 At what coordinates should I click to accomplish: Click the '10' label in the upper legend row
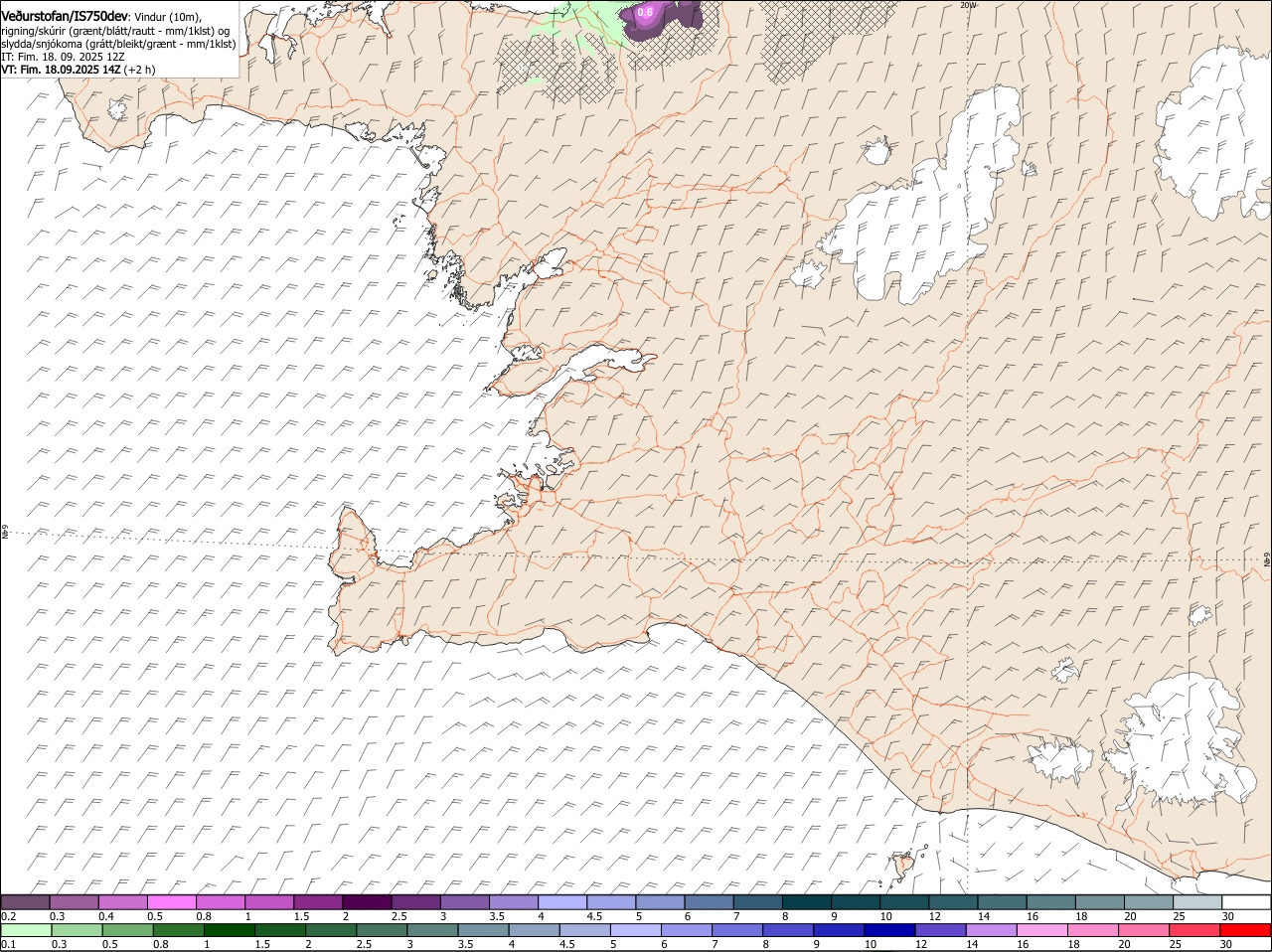point(885,916)
